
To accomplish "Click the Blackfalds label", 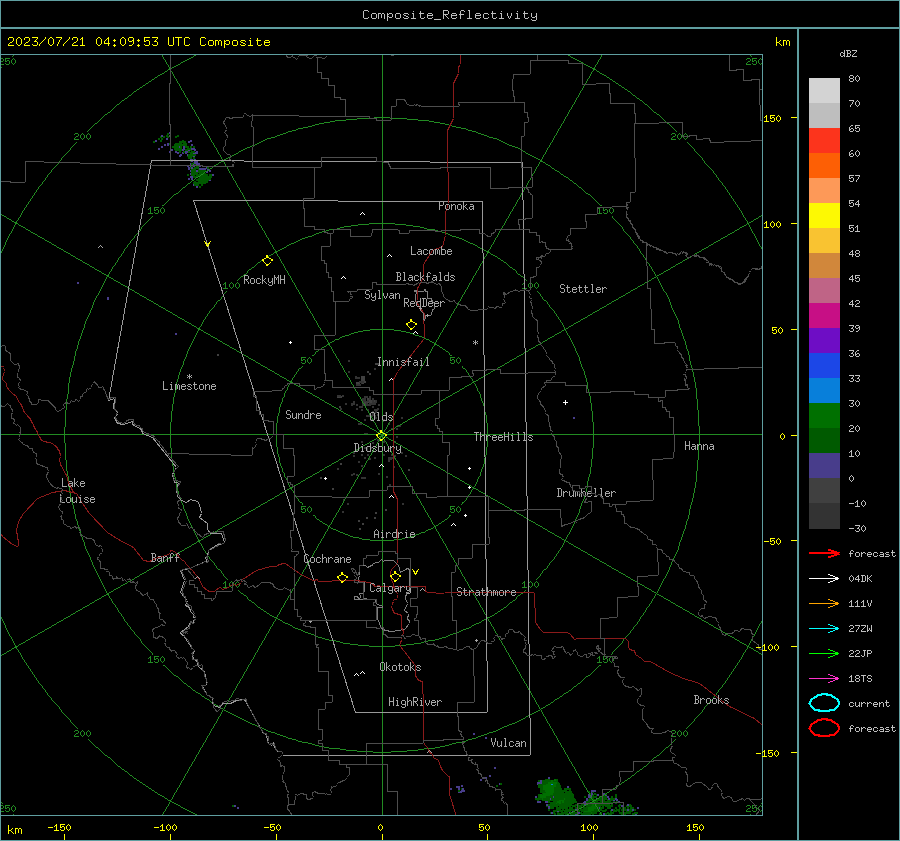I will [425, 277].
